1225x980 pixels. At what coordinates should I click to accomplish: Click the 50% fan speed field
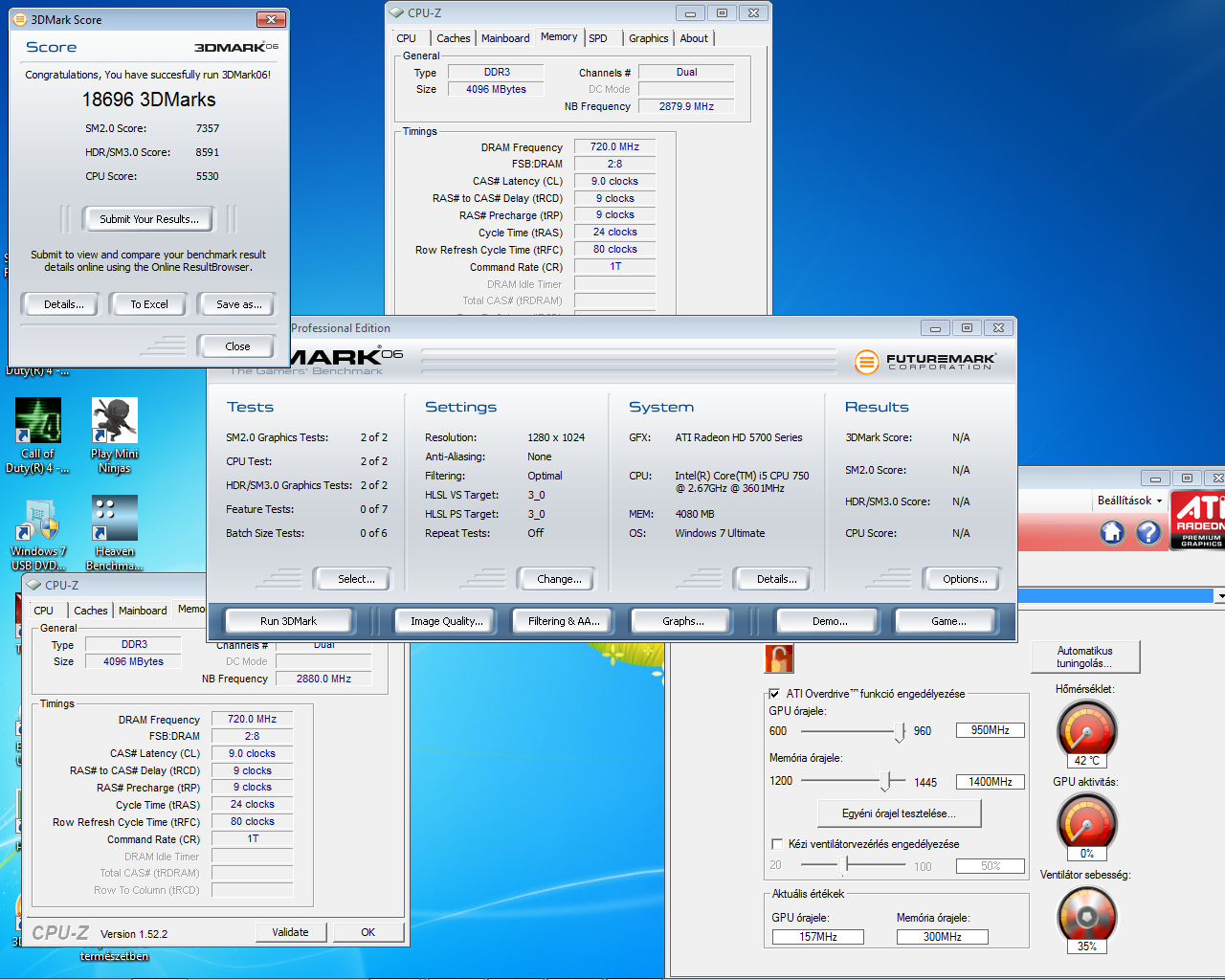tap(991, 866)
